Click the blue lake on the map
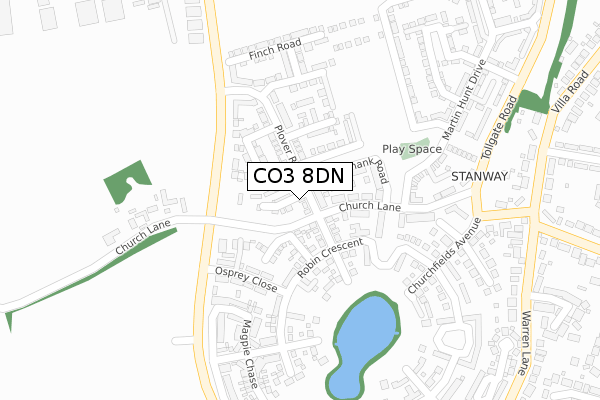Viewport: 600px width, 400px height. tap(363, 346)
